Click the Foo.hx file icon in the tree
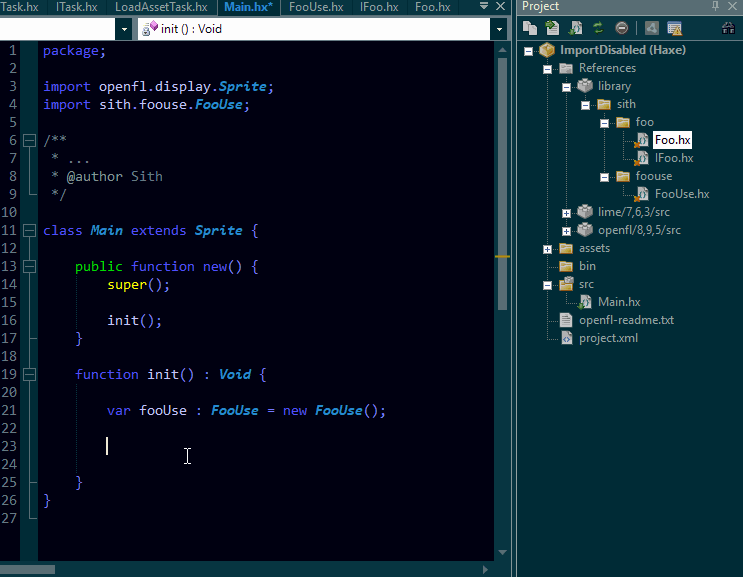The height and width of the screenshot is (577, 743). (x=642, y=140)
